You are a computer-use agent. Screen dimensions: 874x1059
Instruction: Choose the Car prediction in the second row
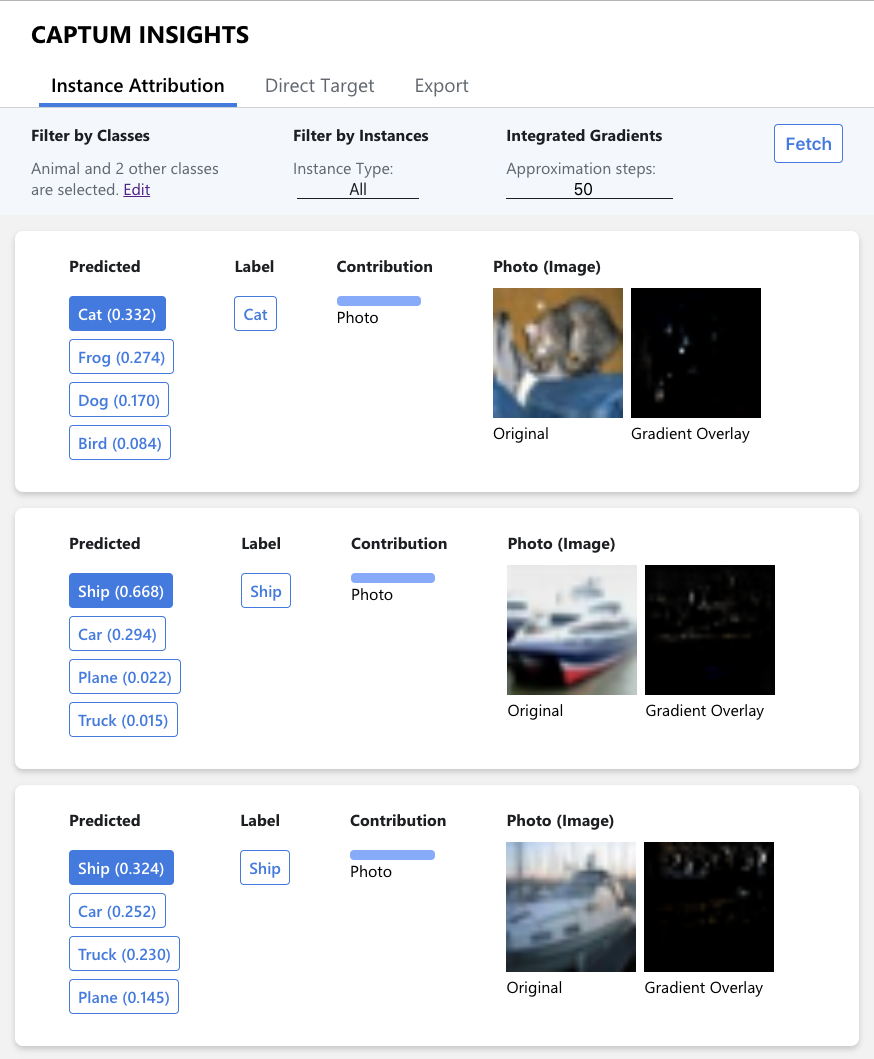tap(117, 633)
